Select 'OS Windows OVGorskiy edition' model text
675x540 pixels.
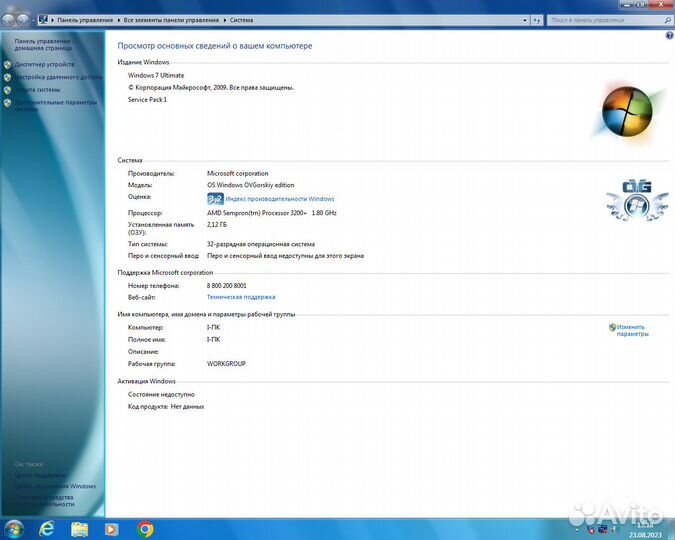point(251,185)
